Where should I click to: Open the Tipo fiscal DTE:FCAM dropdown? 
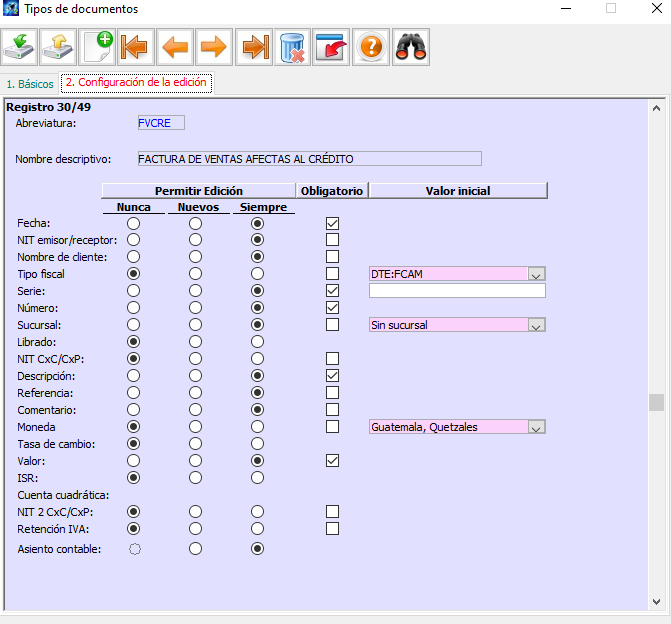(536, 274)
